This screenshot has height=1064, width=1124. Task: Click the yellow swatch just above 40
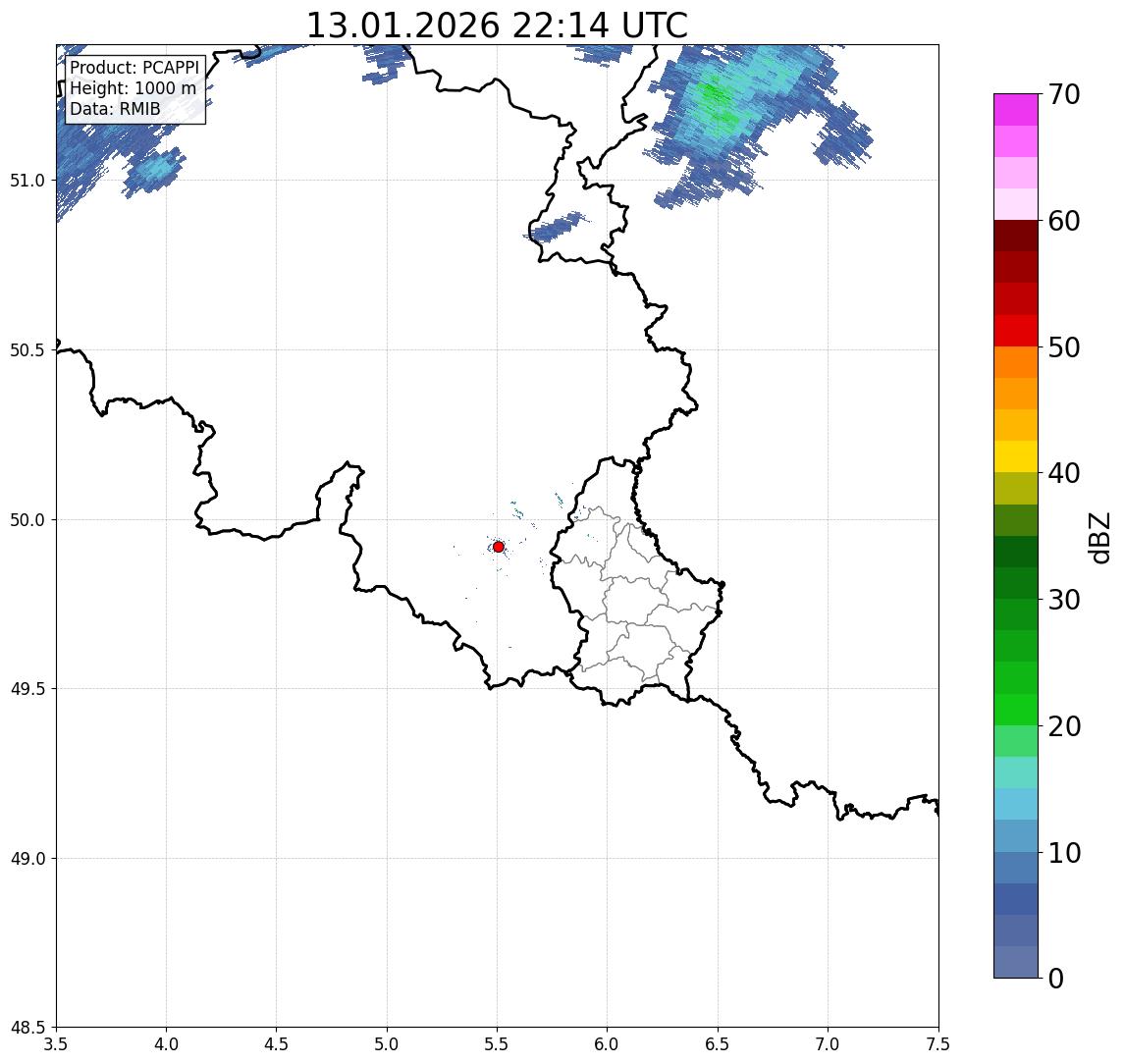tap(1016, 456)
